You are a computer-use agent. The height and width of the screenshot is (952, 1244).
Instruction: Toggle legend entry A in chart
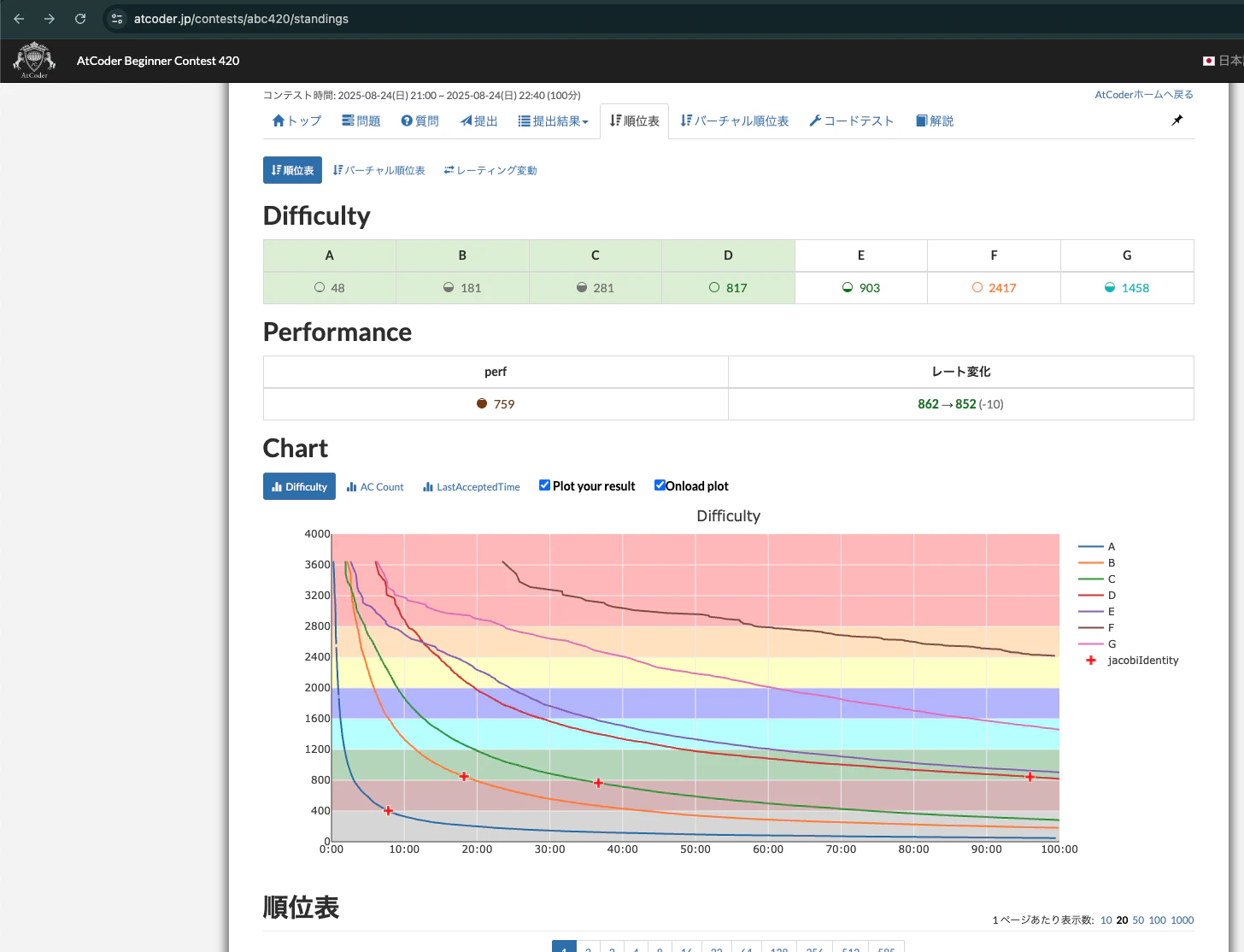pyautogui.click(x=1097, y=546)
